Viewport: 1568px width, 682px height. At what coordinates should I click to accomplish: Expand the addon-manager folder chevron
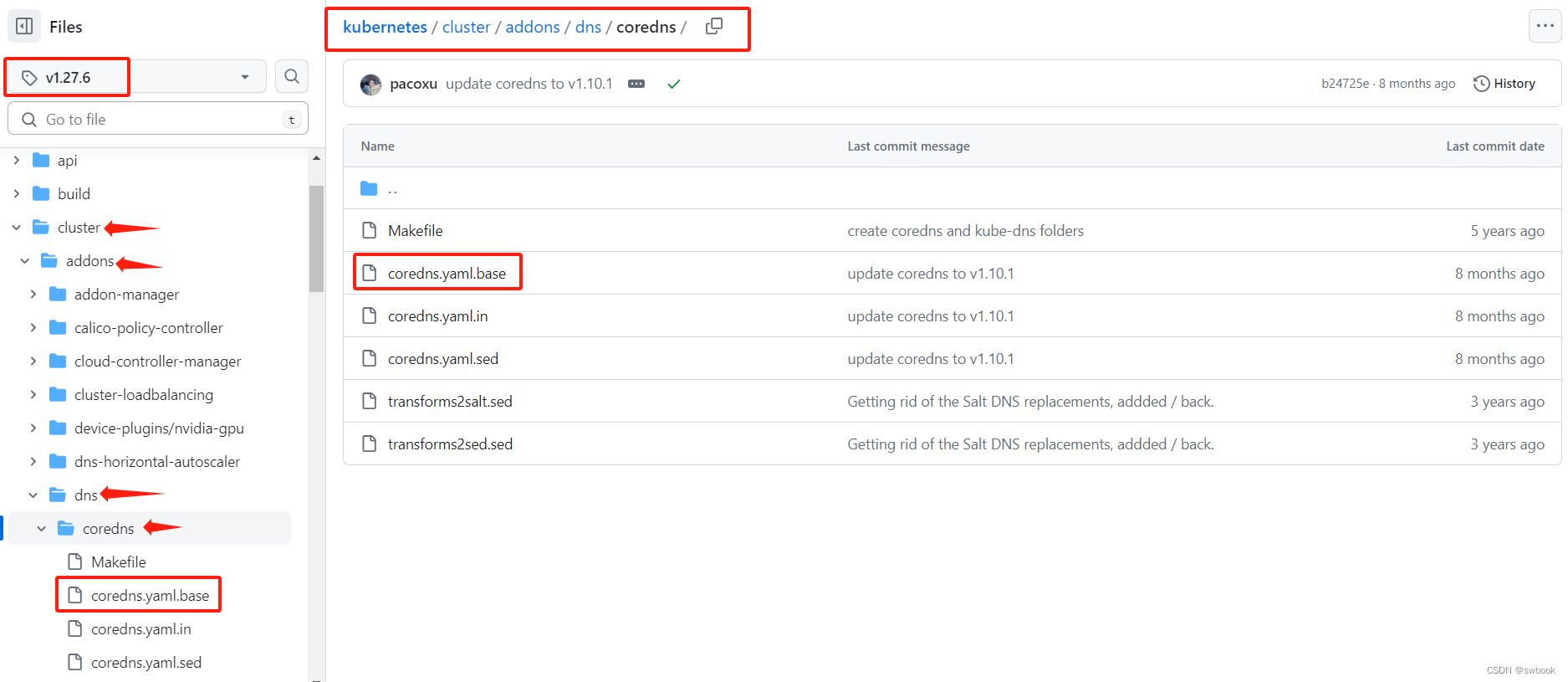click(33, 294)
